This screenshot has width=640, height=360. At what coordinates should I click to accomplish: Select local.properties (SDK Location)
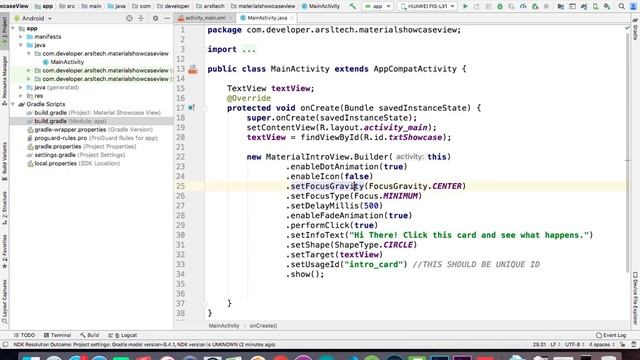click(x=73, y=163)
